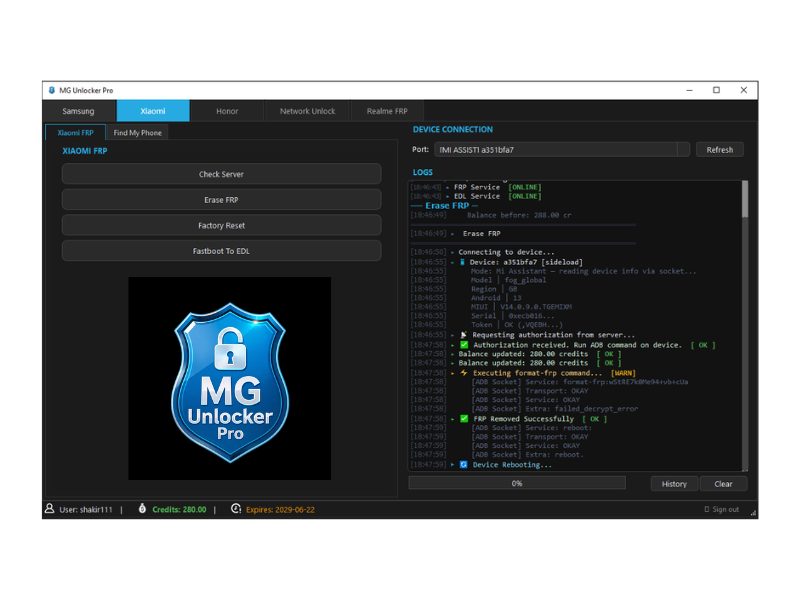Click the credits money bag icon
Screen dimensions: 800x600
pyautogui.click(x=142, y=509)
